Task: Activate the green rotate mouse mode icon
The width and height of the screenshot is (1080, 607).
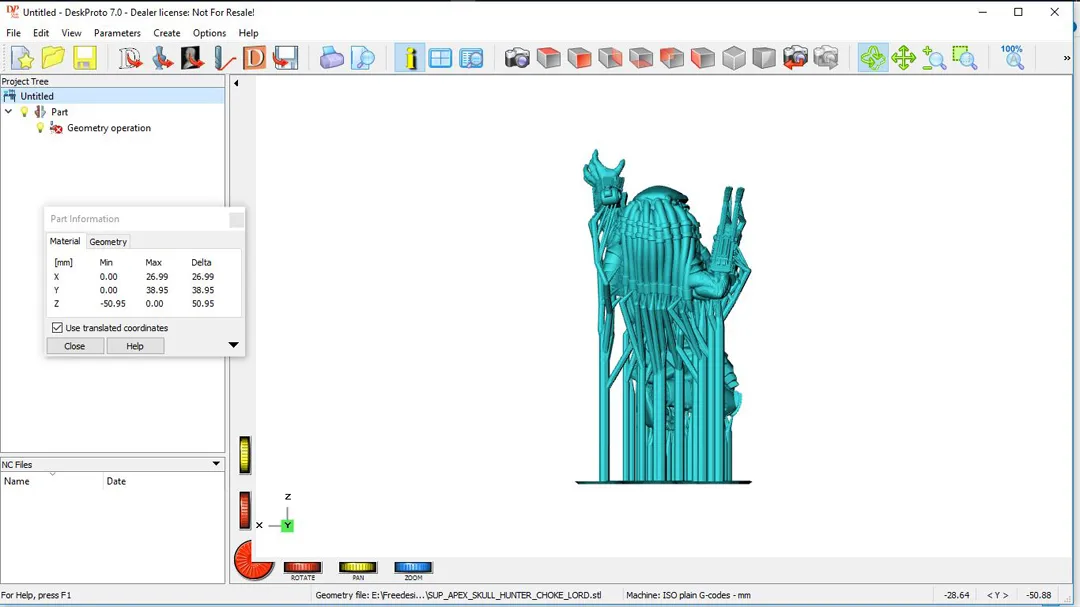Action: click(x=873, y=58)
